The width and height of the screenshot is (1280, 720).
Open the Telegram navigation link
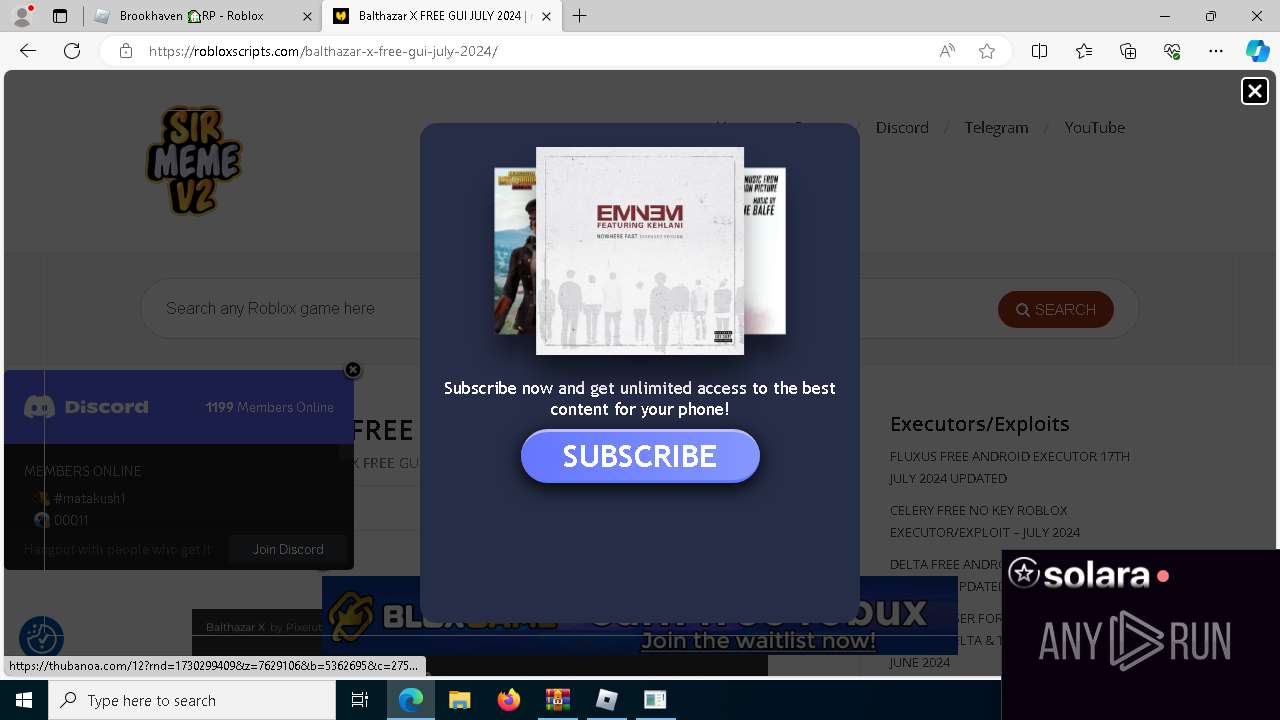[996, 128]
